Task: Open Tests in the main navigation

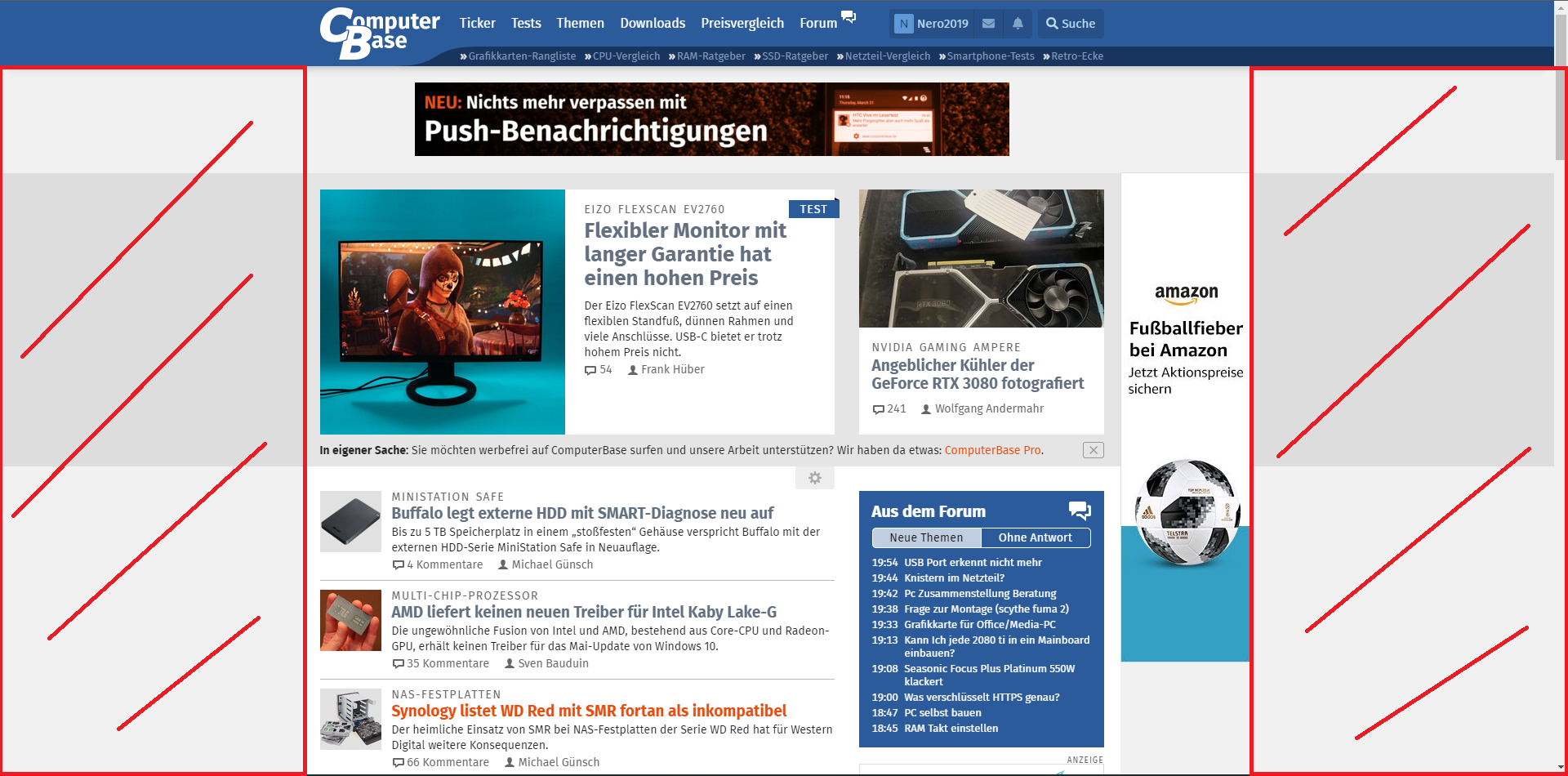Action: click(526, 23)
